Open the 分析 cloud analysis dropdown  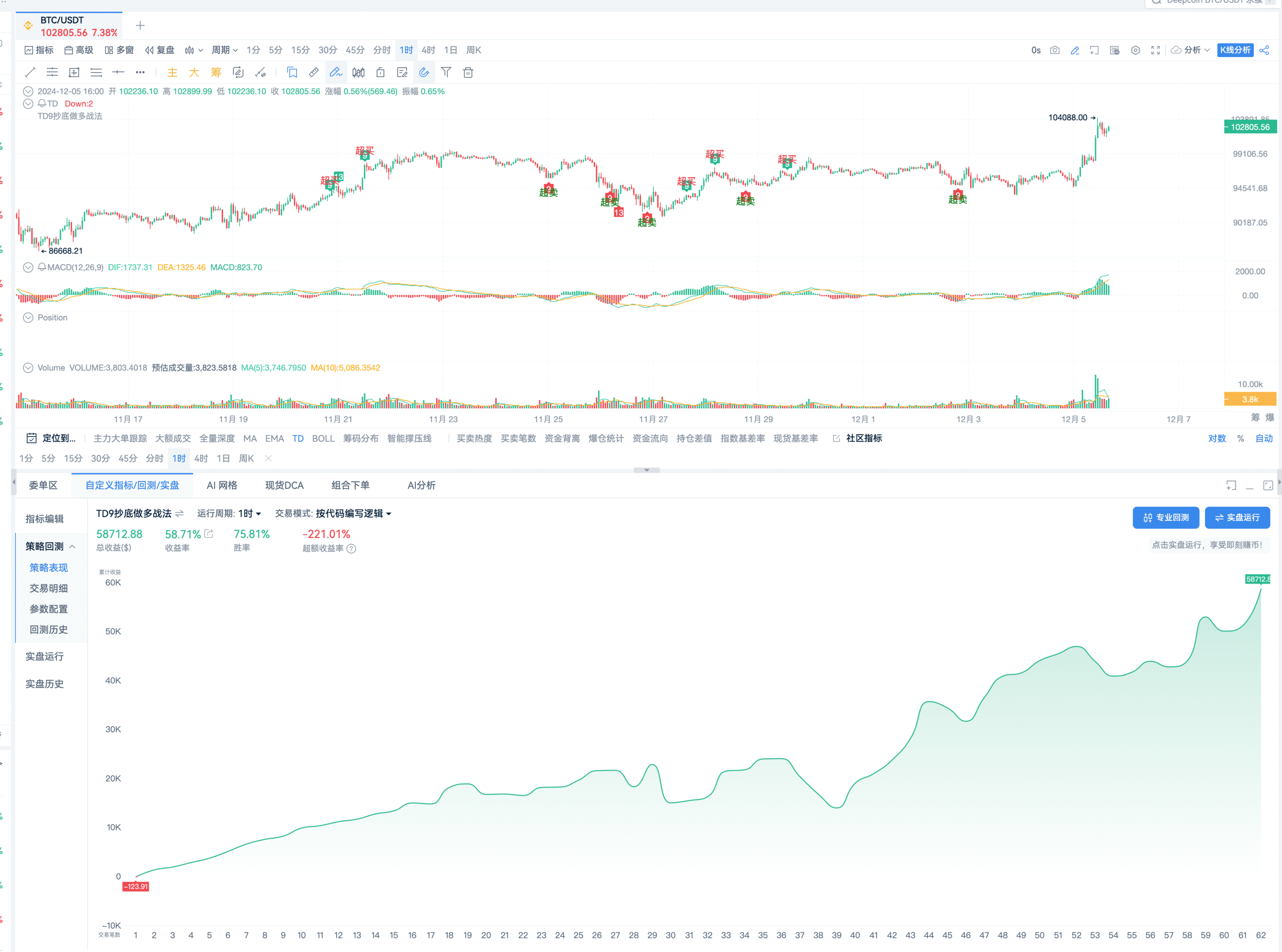(x=1190, y=50)
